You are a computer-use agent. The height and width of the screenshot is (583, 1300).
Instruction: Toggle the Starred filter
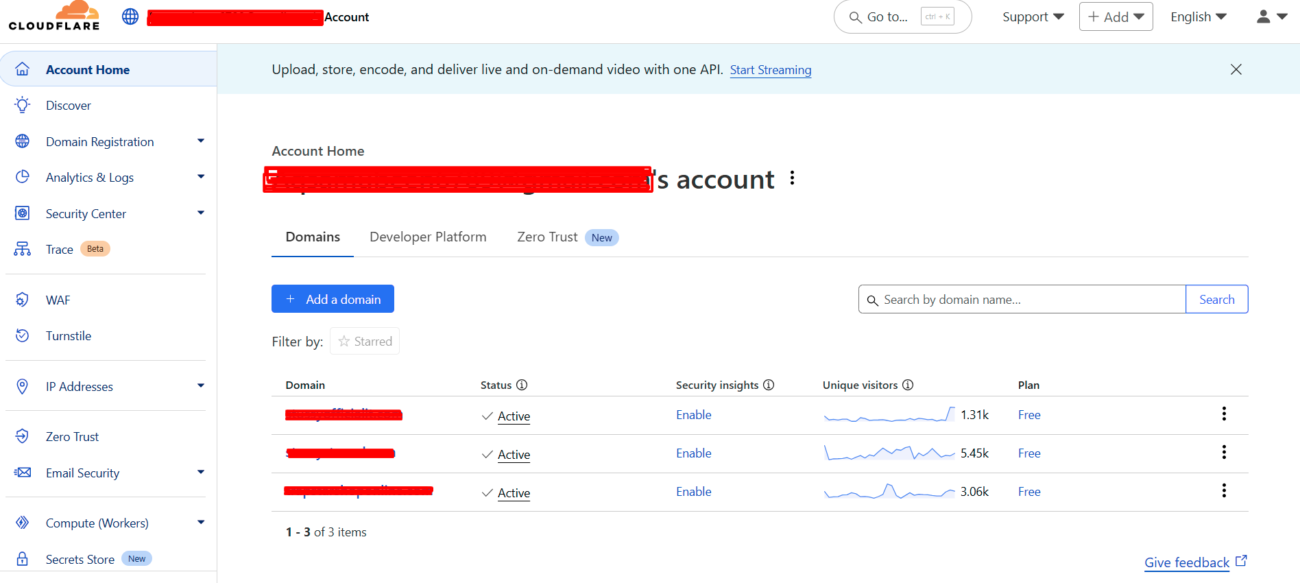[x=365, y=341]
